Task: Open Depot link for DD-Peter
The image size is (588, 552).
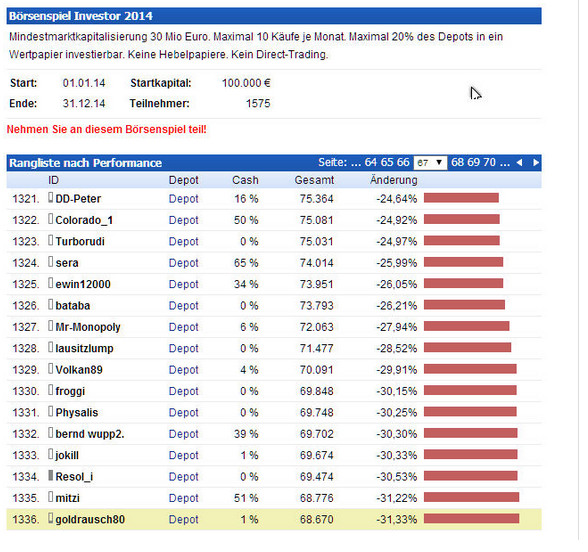Action: 183,199
